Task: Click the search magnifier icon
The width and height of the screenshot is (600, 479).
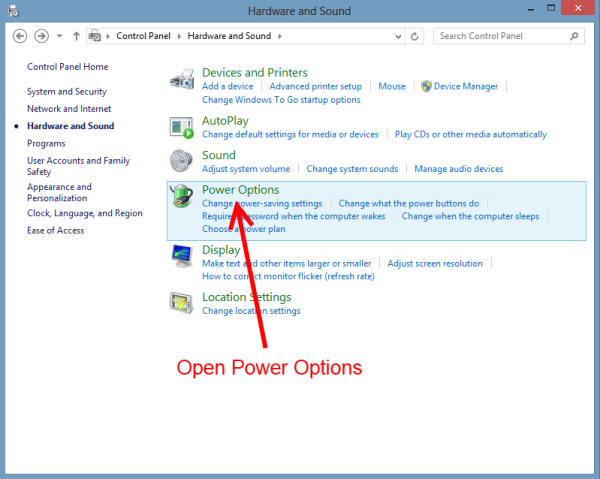Action: click(574, 36)
